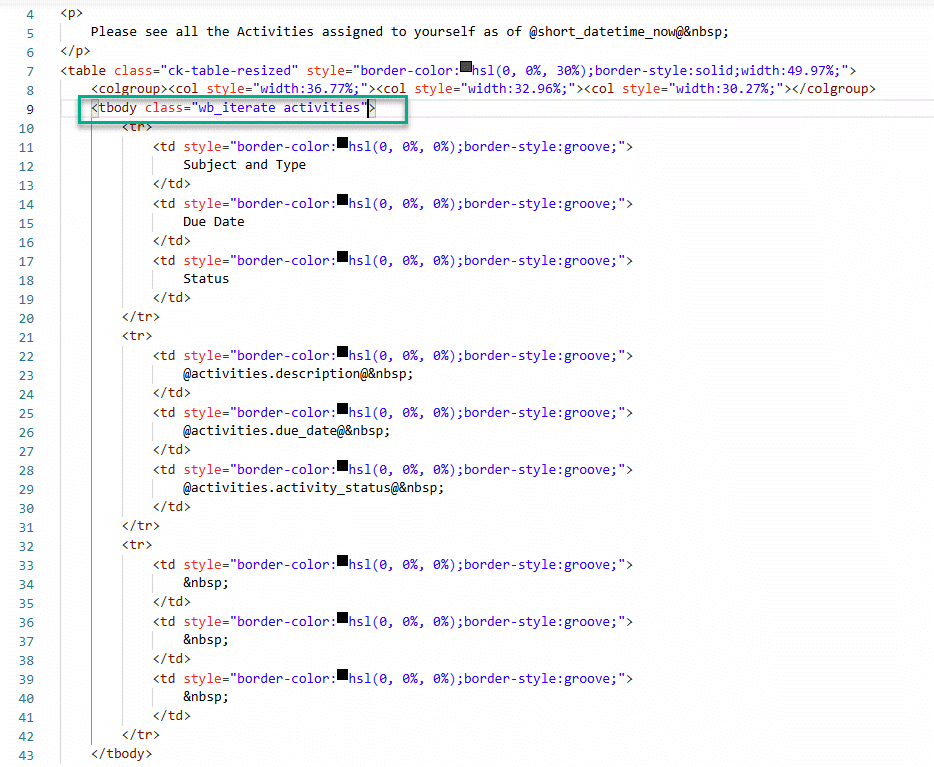Click the </tr> tag on line 42
Screen dimensions: 934x767
pyautogui.click(x=141, y=735)
